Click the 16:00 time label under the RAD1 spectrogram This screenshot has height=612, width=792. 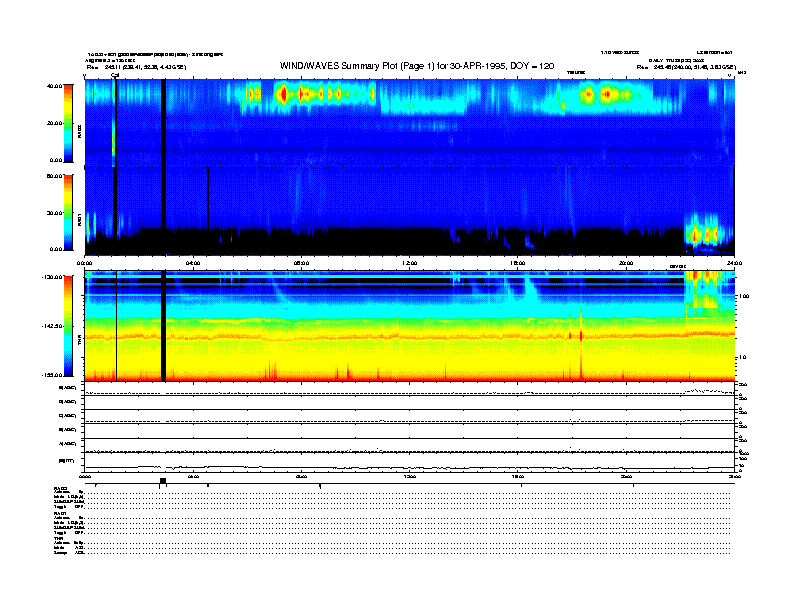point(518,263)
